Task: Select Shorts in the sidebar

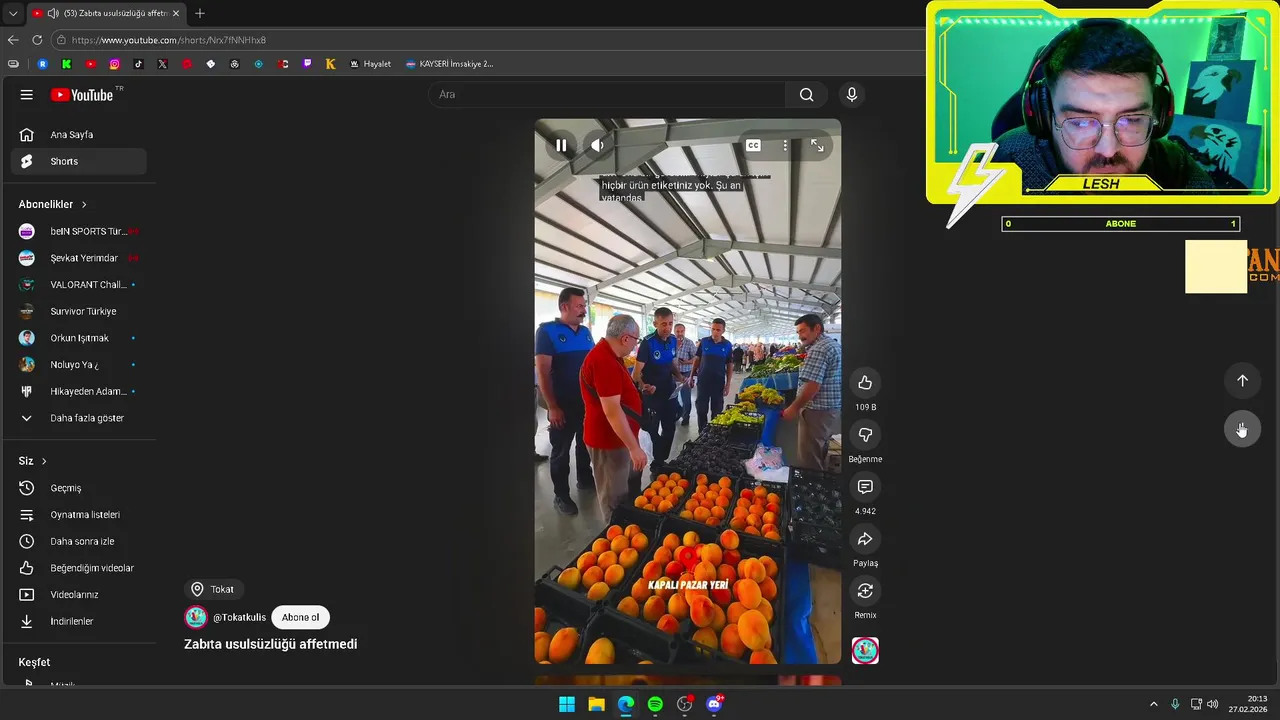Action: [80, 161]
